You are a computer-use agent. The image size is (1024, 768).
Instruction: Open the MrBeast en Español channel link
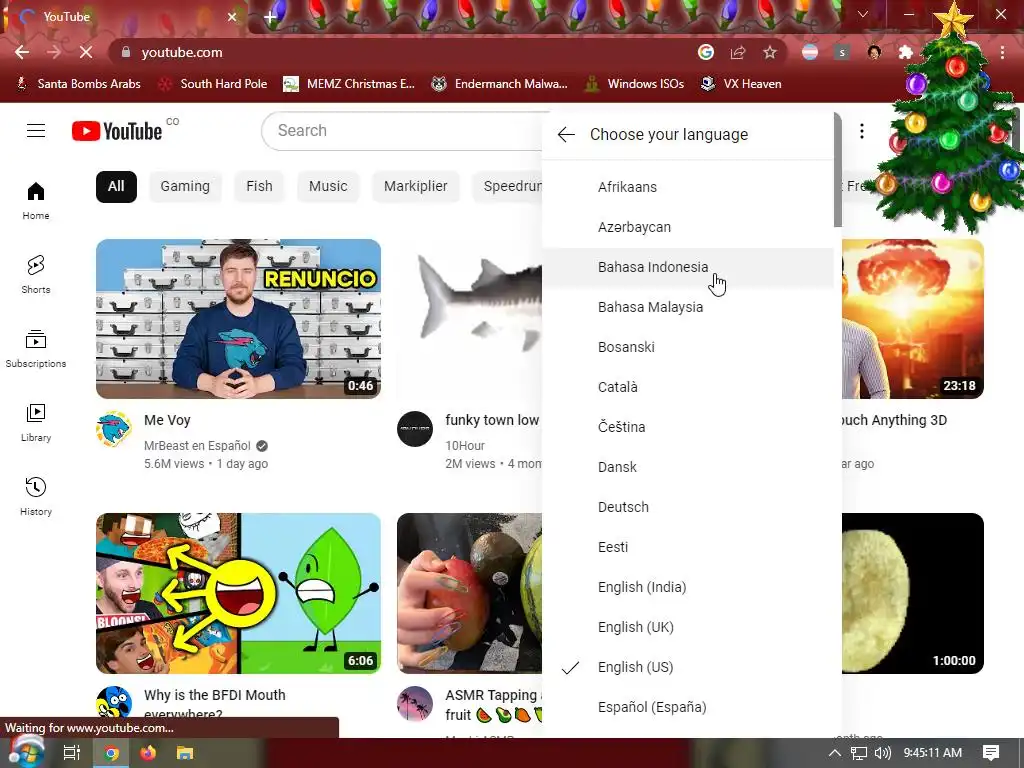(x=197, y=445)
